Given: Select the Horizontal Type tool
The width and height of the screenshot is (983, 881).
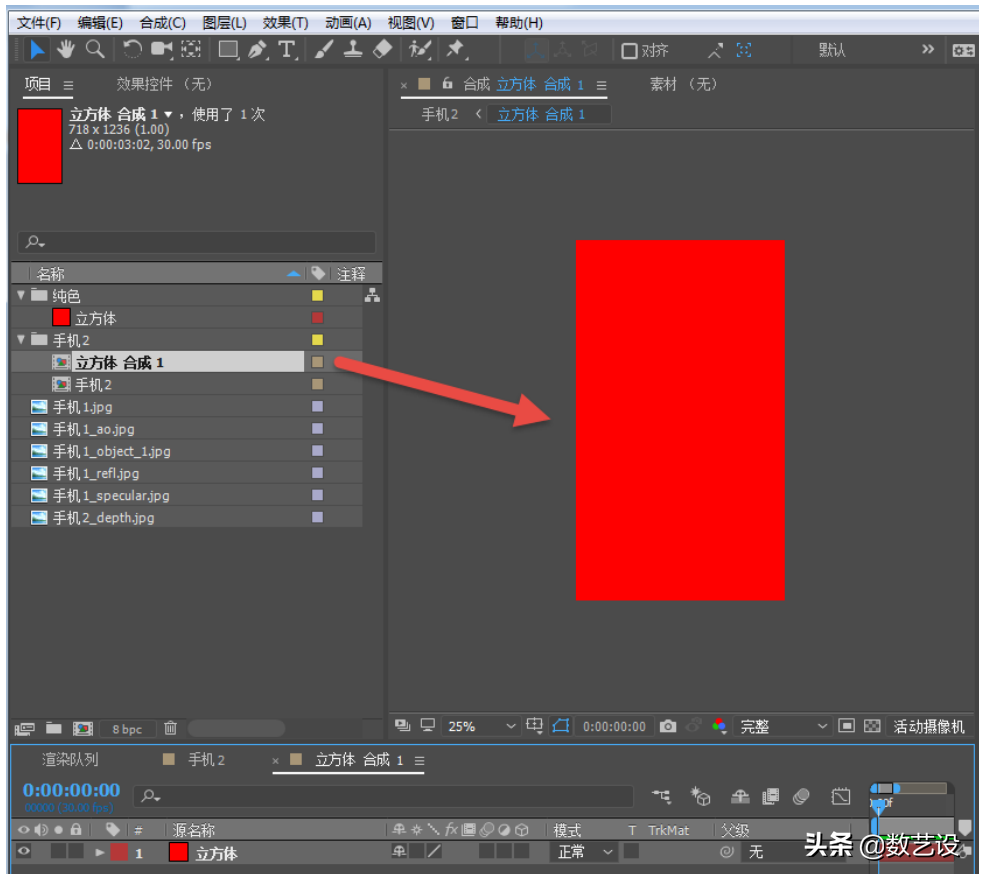Looking at the screenshot, I should point(286,50).
